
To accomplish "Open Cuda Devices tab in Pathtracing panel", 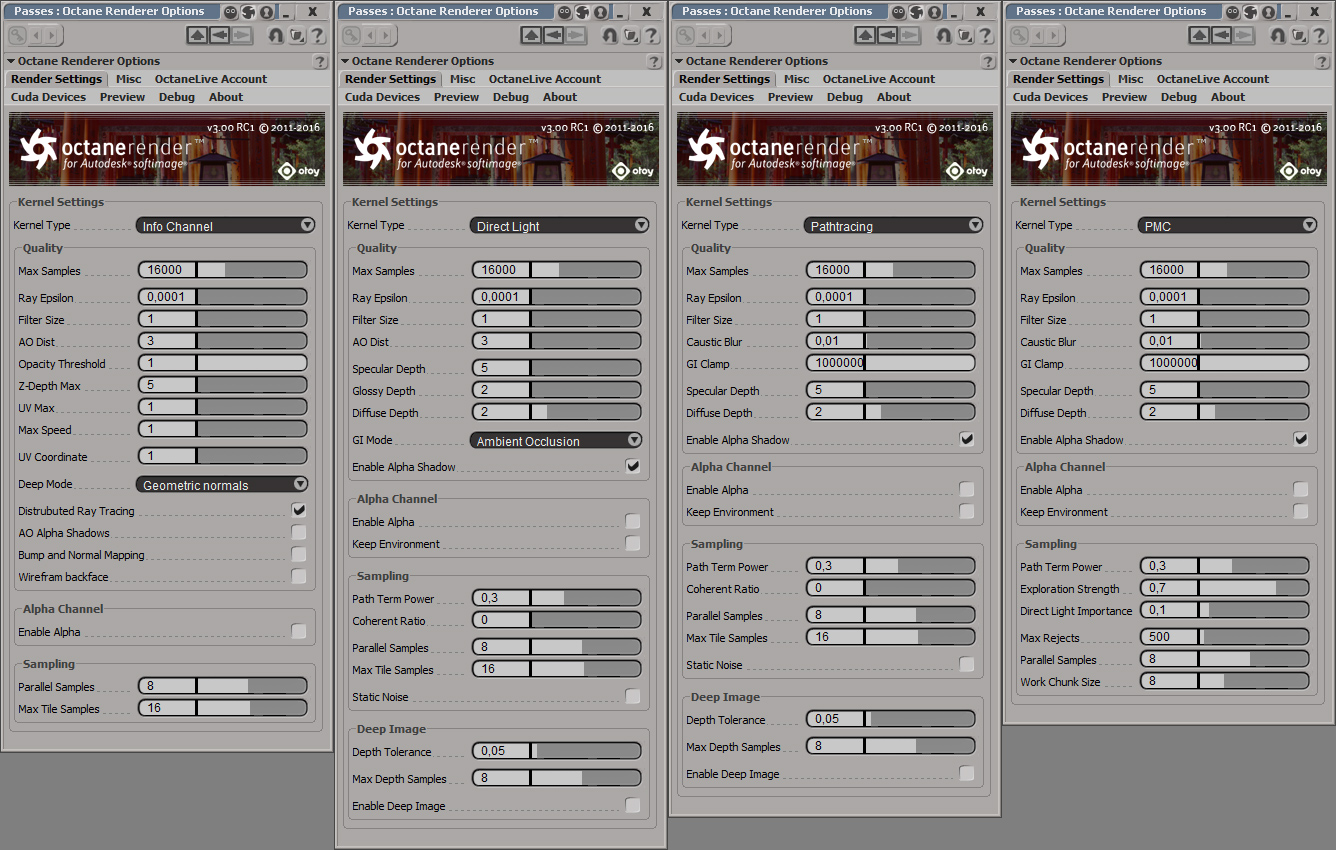I will [x=717, y=97].
